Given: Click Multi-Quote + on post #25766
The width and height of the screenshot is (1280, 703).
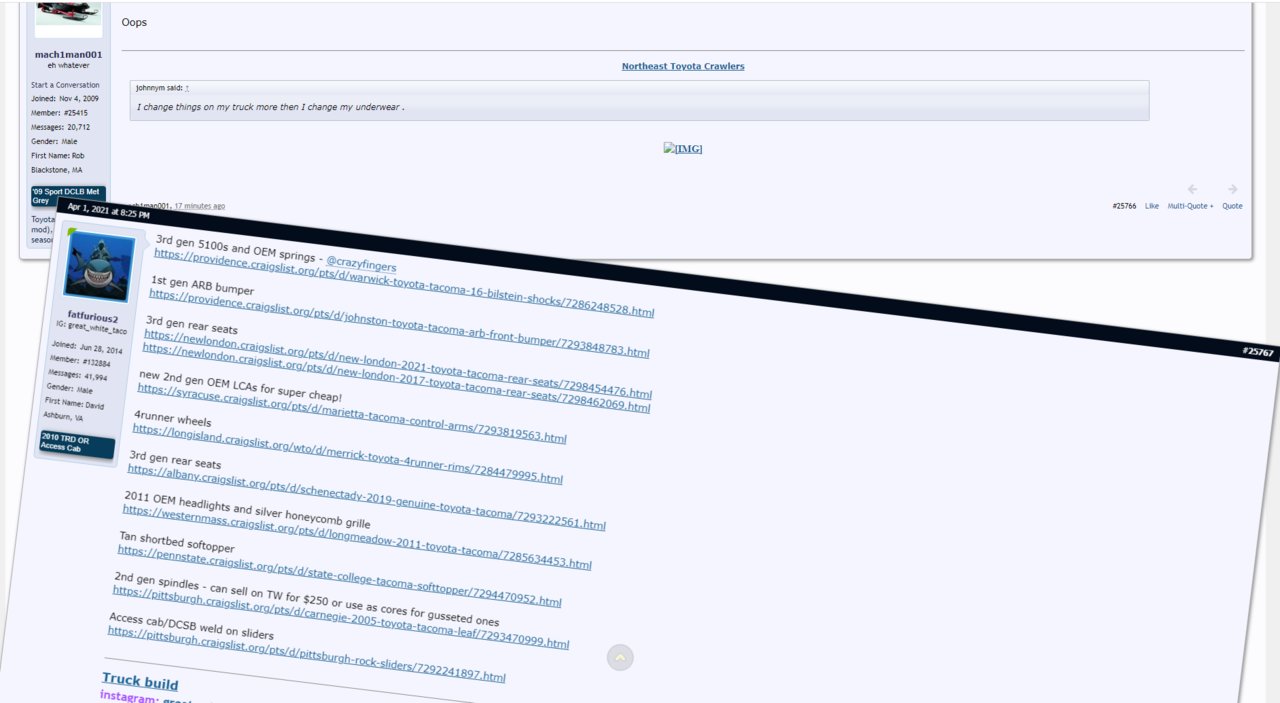Looking at the screenshot, I should [1190, 206].
